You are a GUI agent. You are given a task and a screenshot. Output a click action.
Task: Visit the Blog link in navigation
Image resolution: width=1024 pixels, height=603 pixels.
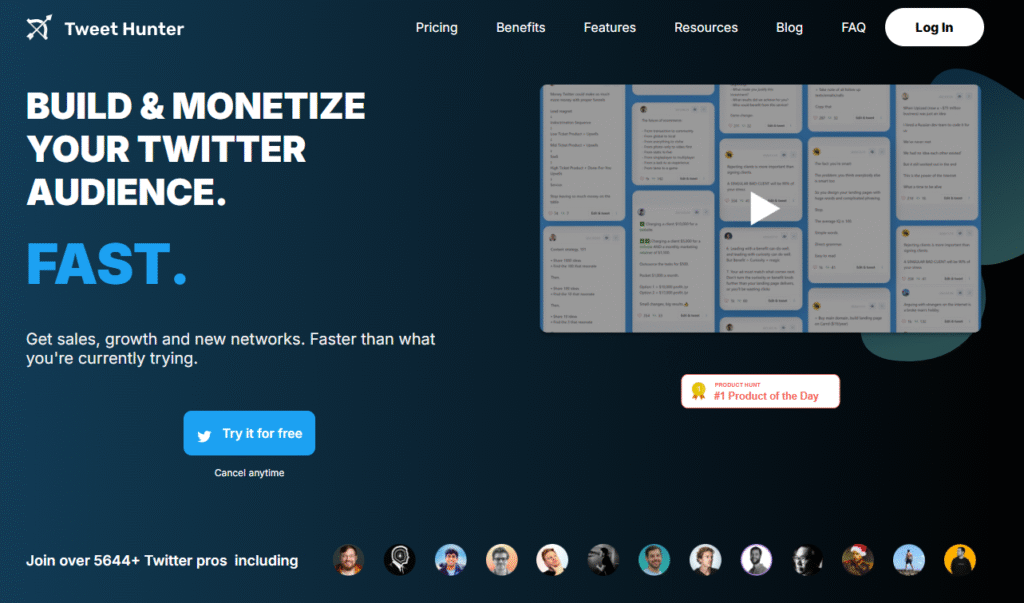point(789,27)
